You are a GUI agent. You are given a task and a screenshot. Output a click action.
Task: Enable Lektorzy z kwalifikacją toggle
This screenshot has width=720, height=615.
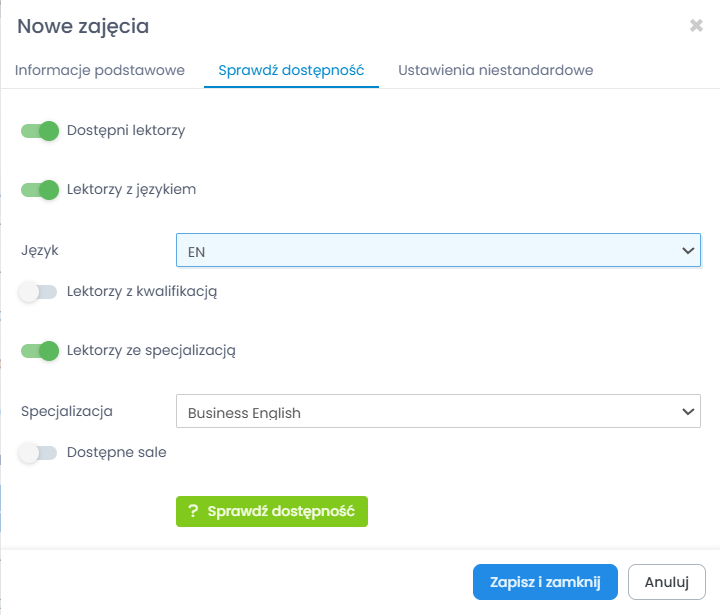[38, 292]
